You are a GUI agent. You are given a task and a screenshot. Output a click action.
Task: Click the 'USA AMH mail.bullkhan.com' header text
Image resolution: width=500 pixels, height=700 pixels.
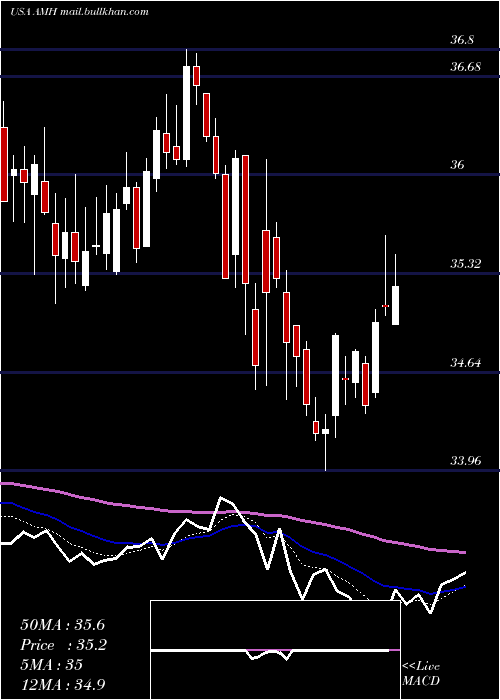click(x=79, y=12)
